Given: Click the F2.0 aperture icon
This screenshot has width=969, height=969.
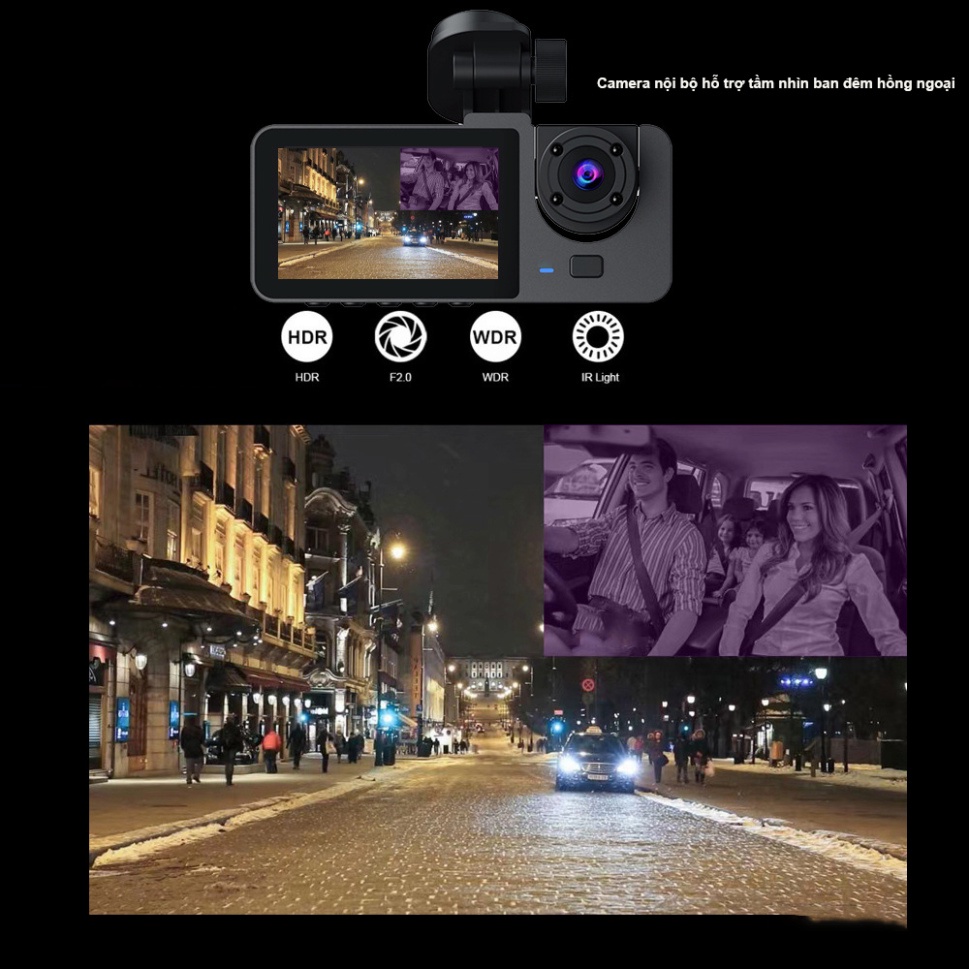Looking at the screenshot, I should [402, 337].
